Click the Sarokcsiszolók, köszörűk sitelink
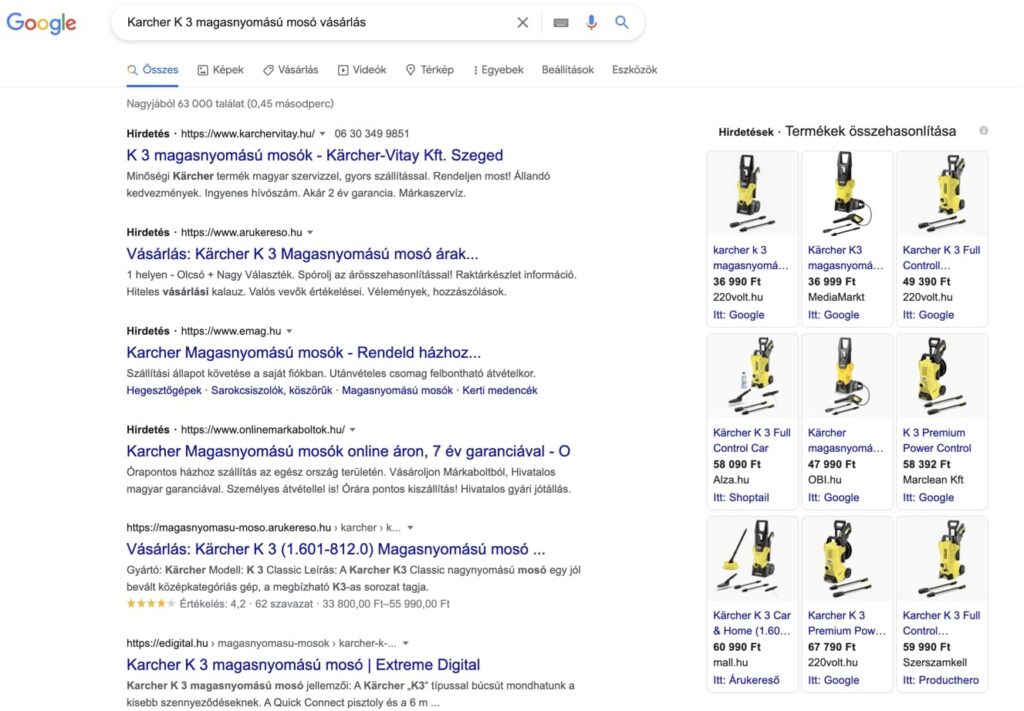Viewport: 1024px width, 711px height. (x=272, y=390)
